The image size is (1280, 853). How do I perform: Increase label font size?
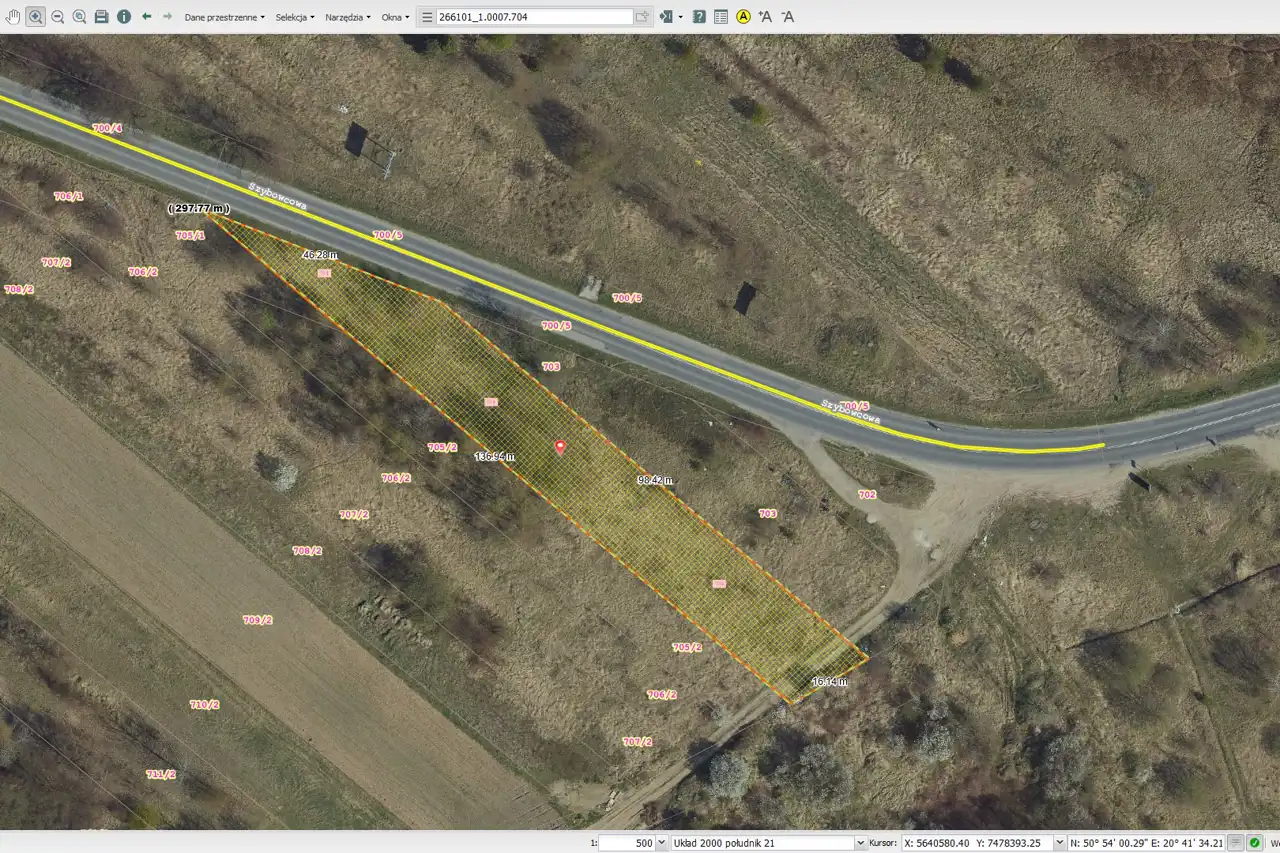[765, 16]
